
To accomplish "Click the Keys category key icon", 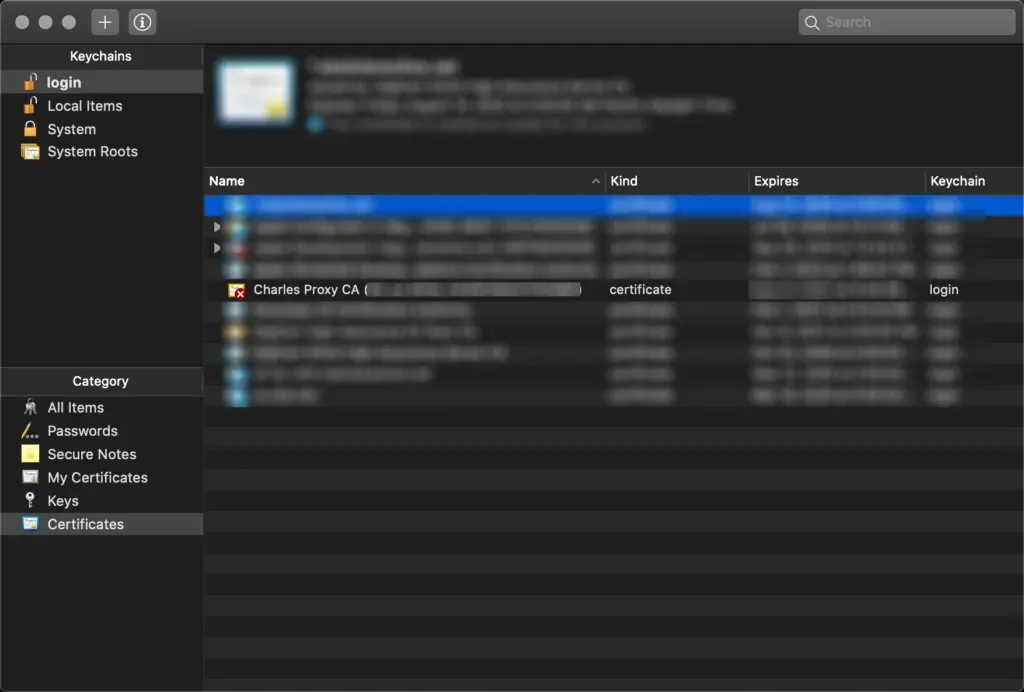I will (x=30, y=500).
